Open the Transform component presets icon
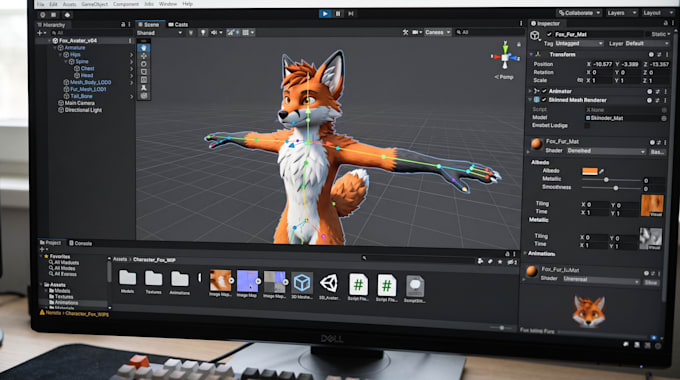680x380 pixels. coord(659,55)
